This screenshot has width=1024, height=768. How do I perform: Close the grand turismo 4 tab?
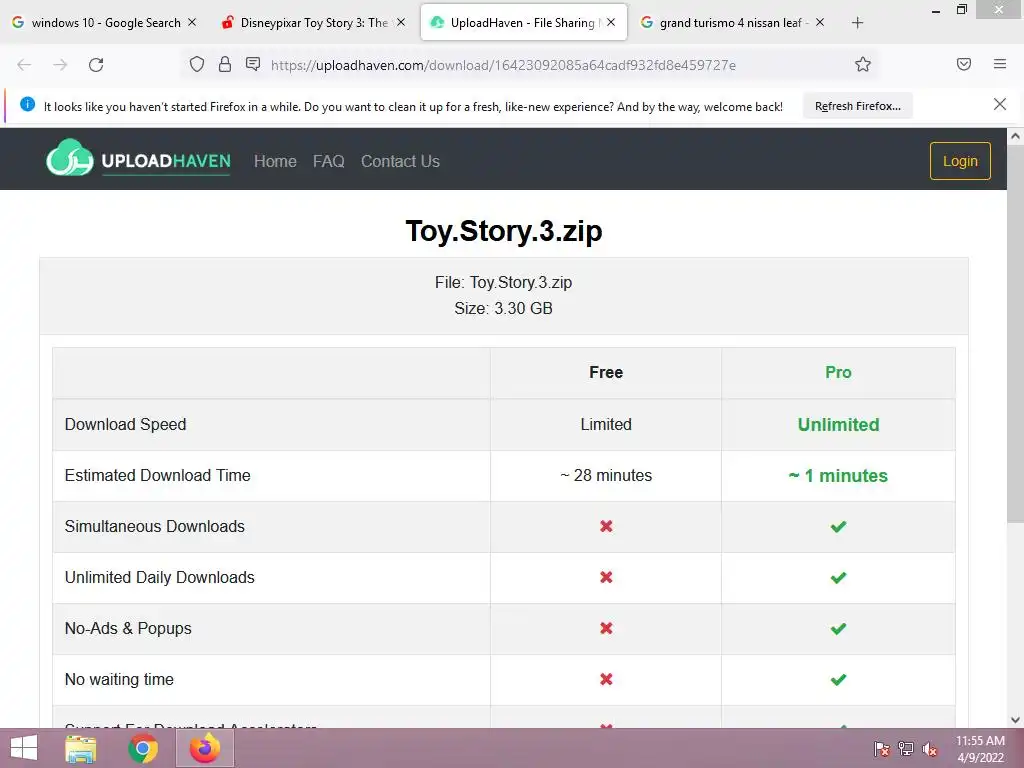(x=820, y=22)
